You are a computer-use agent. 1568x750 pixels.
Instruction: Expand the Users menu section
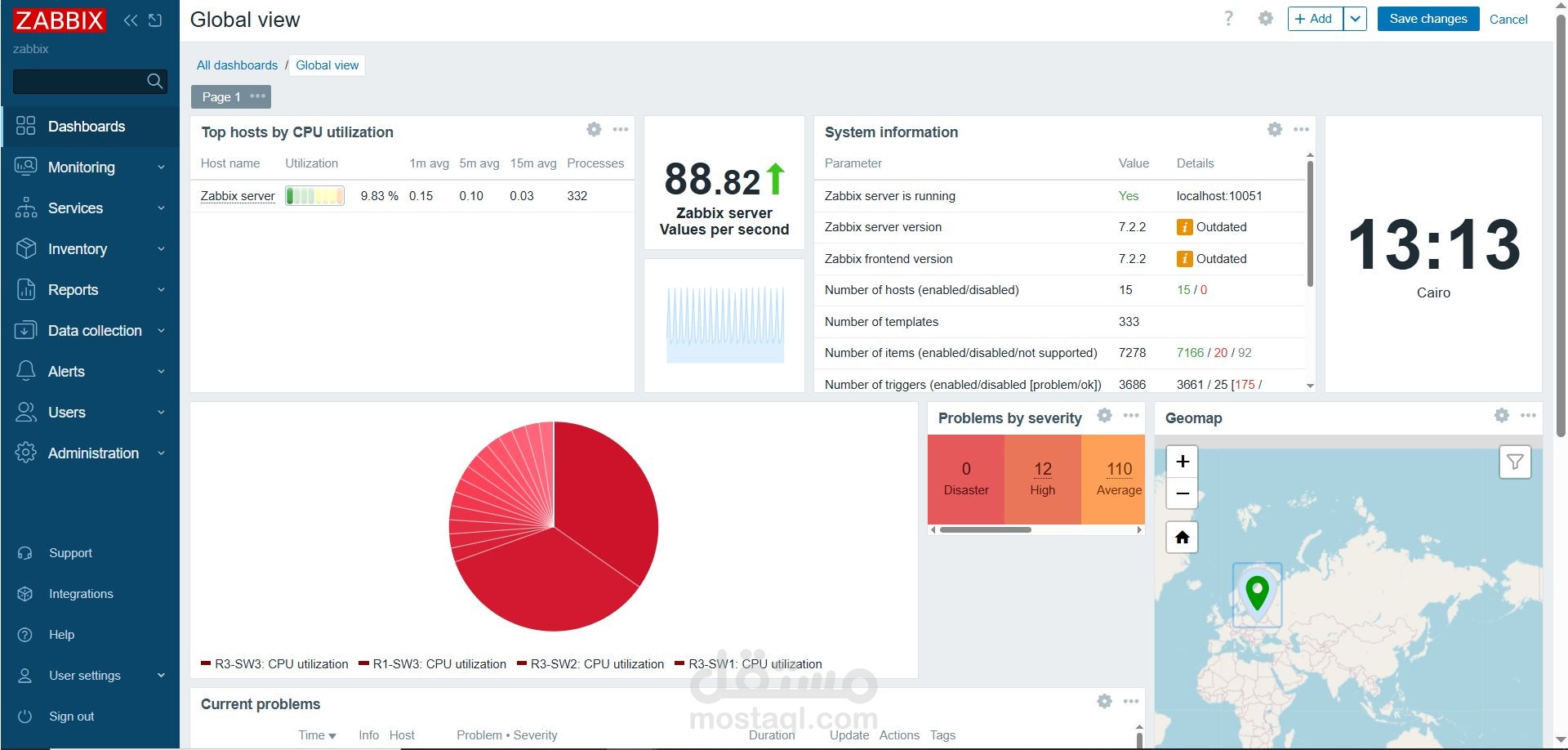click(x=90, y=413)
